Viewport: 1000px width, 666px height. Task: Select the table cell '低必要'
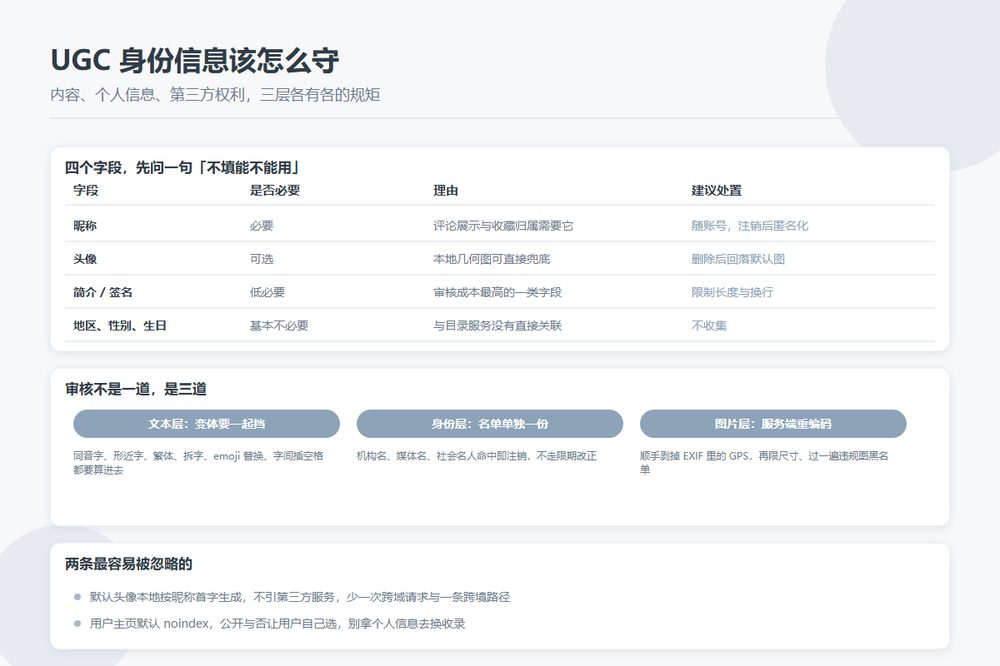coord(267,292)
